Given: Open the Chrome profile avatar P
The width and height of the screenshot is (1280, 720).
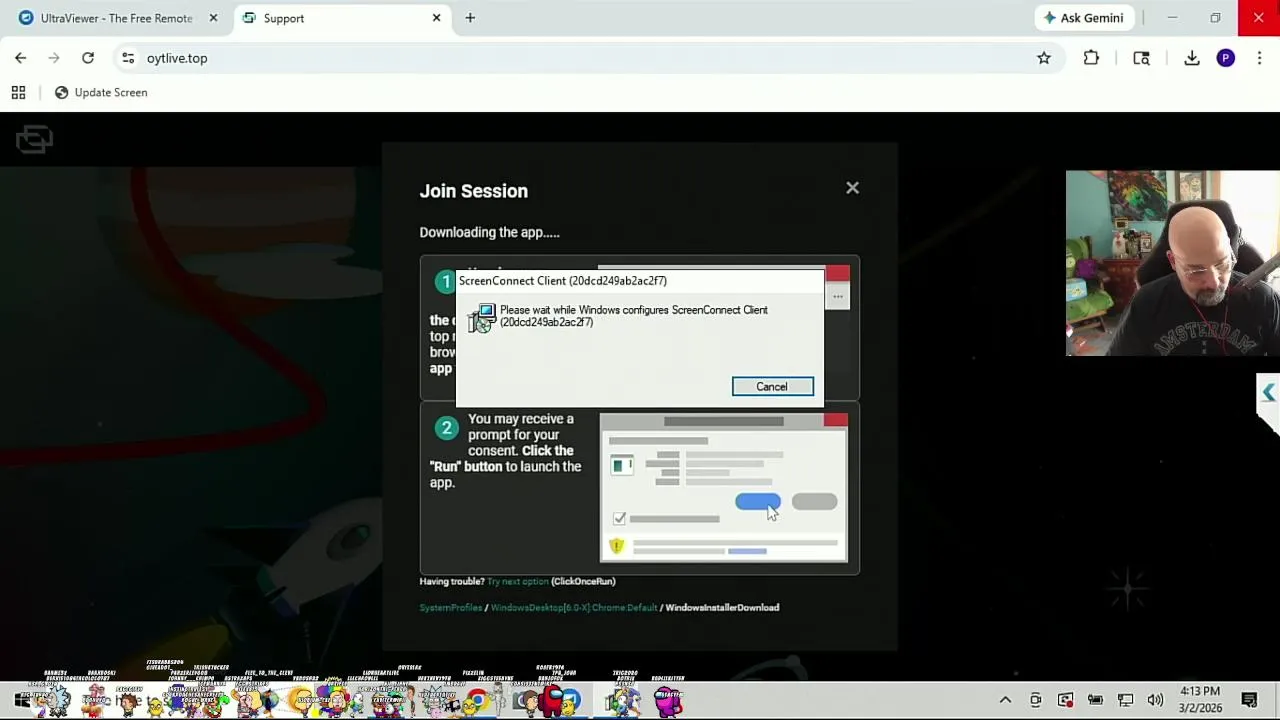Looking at the screenshot, I should pos(1226,58).
